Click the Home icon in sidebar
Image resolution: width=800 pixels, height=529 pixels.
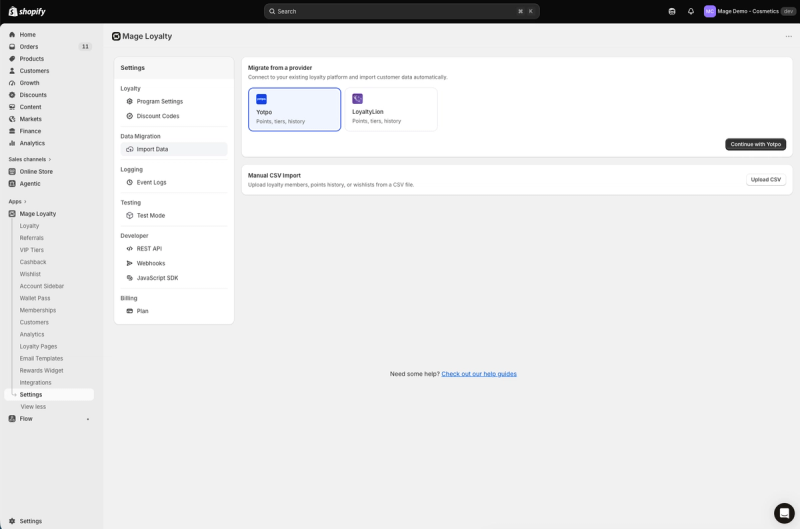pyautogui.click(x=12, y=35)
